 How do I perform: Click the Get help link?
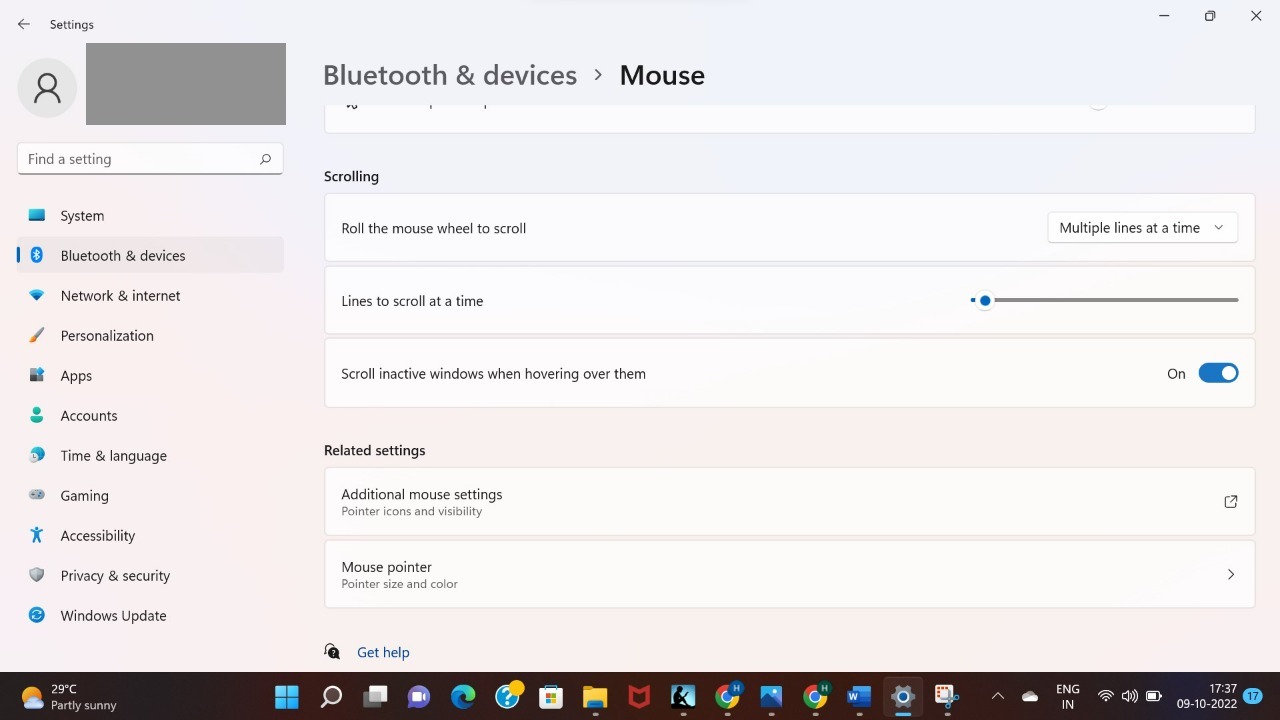383,651
